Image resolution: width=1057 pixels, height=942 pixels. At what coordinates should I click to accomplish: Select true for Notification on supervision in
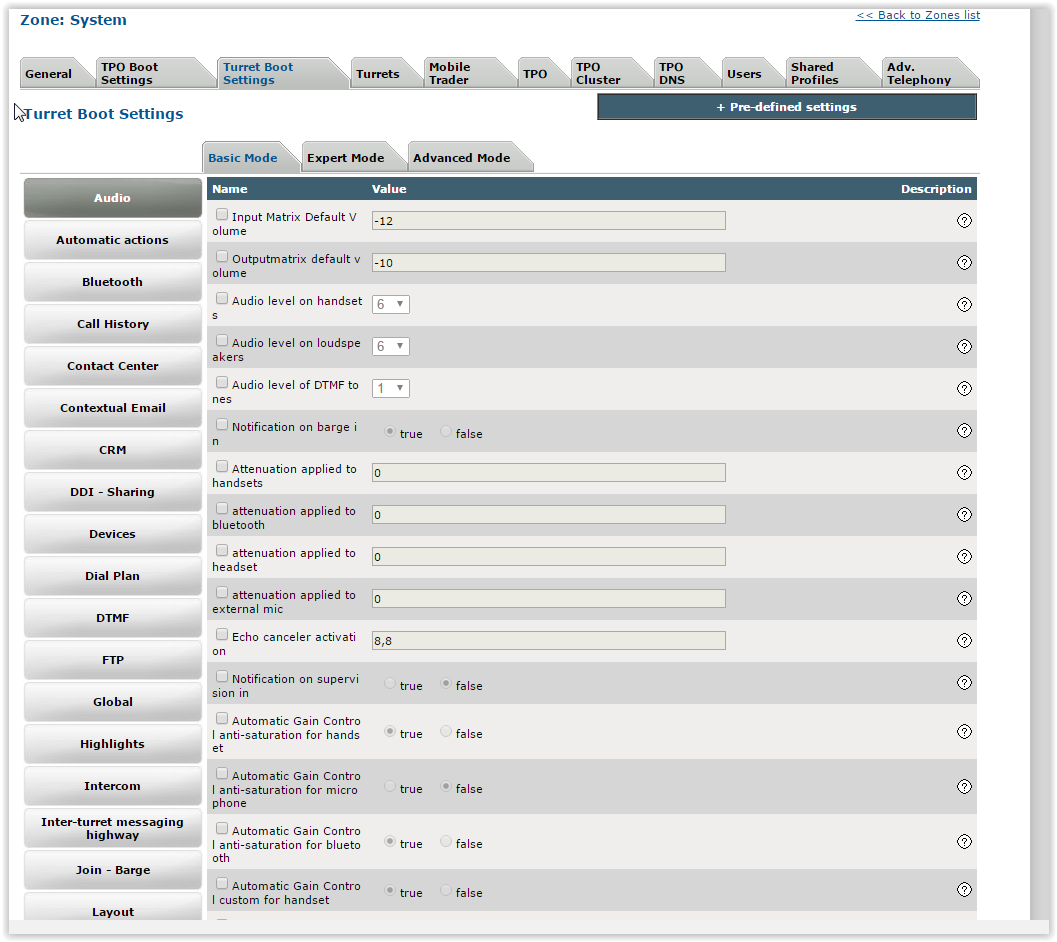click(x=390, y=683)
